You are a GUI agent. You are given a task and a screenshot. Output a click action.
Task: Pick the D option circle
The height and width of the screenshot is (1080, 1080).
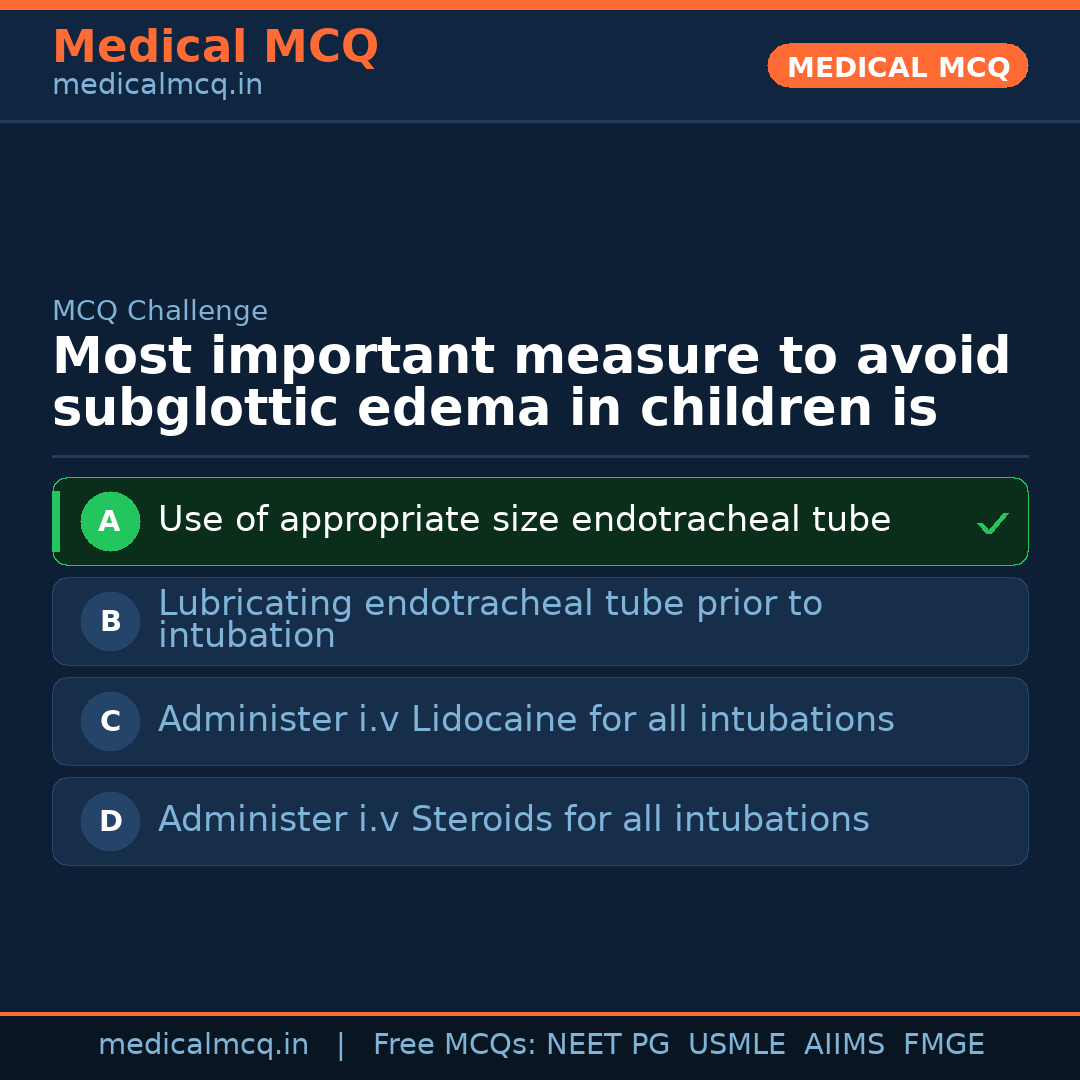tap(110, 821)
